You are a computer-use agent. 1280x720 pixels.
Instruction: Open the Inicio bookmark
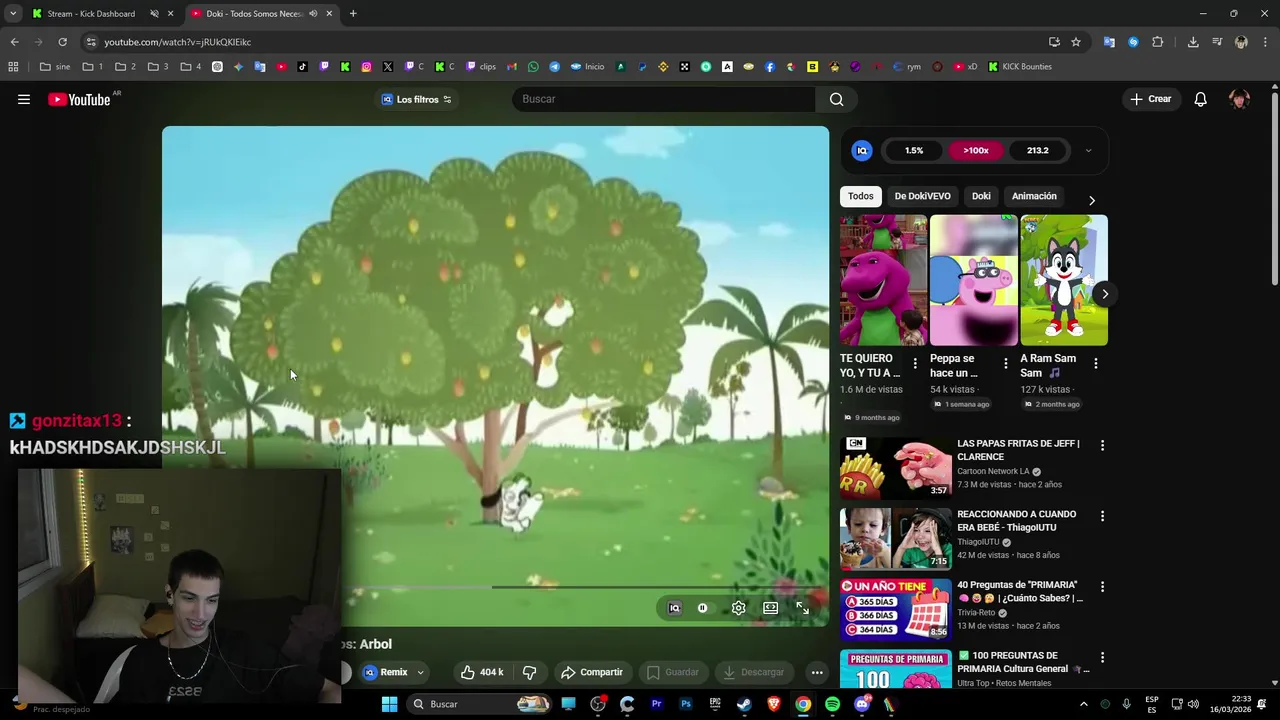587,67
